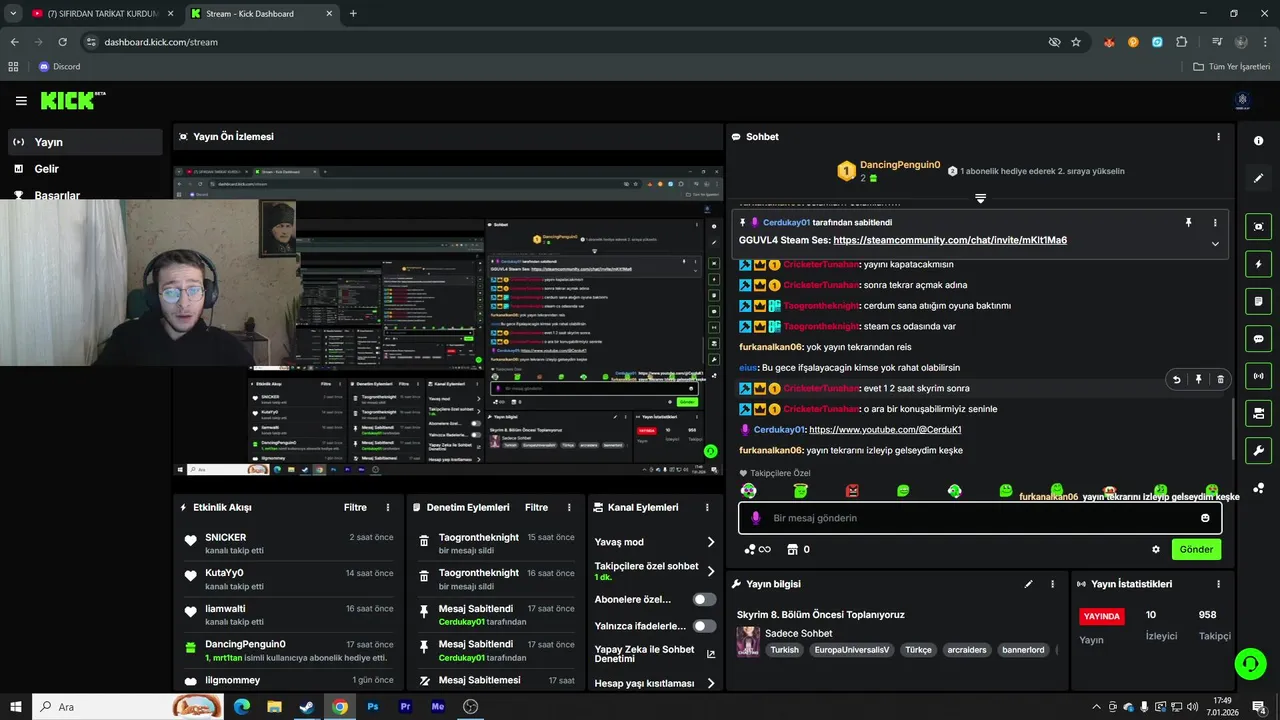1280x720 pixels.
Task: Click into the Bir mesaj gönderin field
Action: pyautogui.click(x=980, y=518)
